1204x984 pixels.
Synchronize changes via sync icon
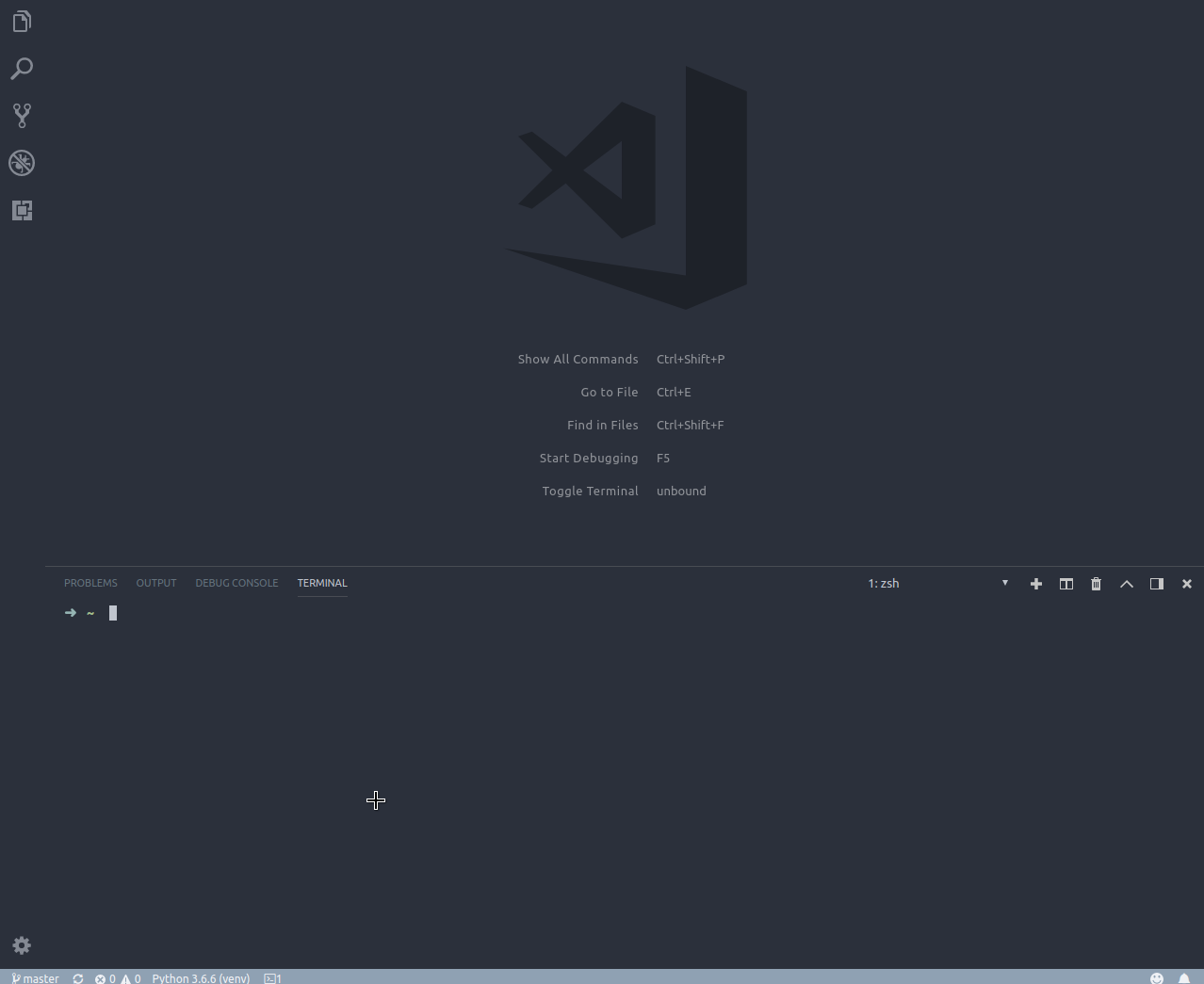coord(78,977)
